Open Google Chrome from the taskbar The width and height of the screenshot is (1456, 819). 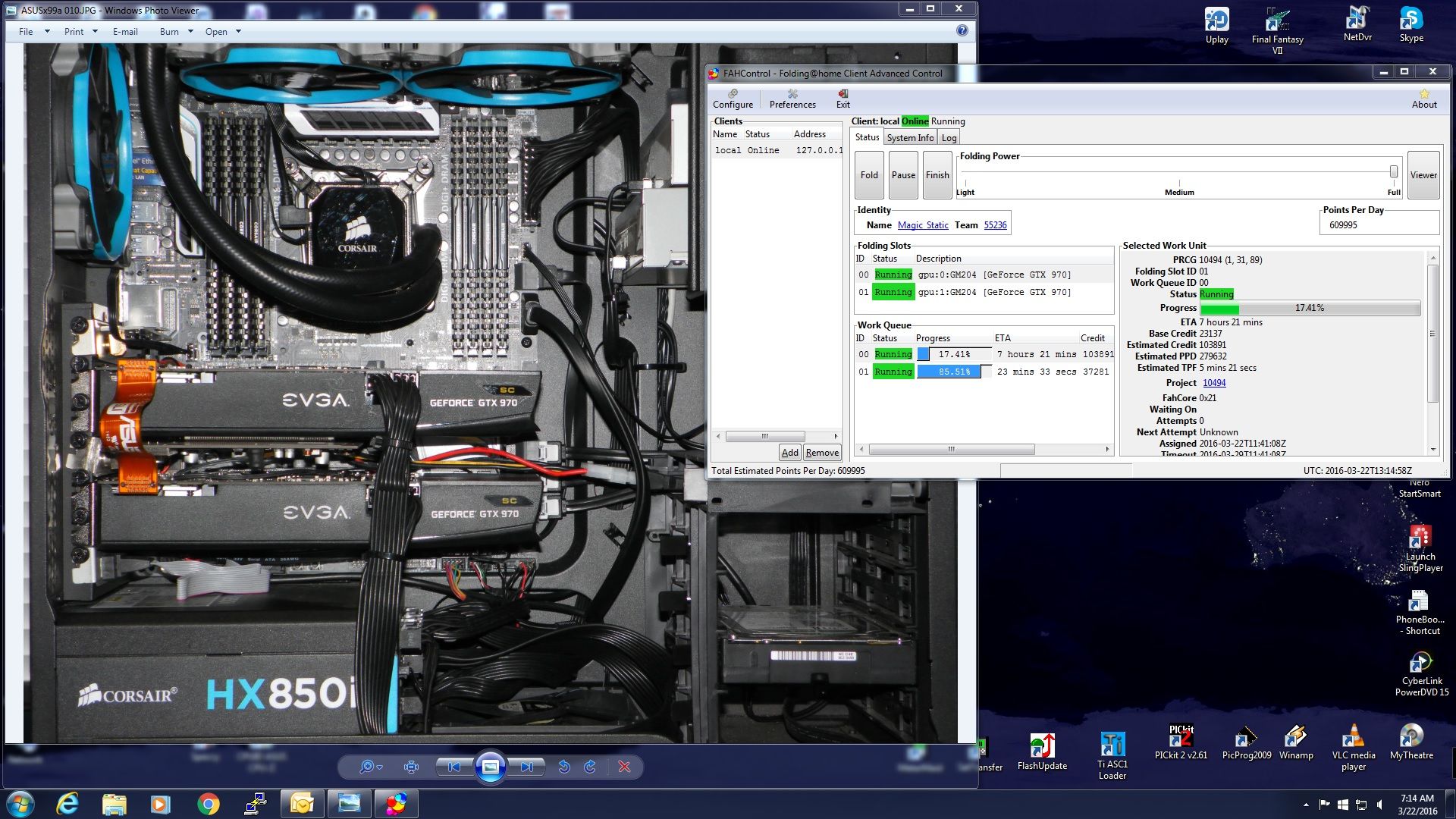pos(208,804)
